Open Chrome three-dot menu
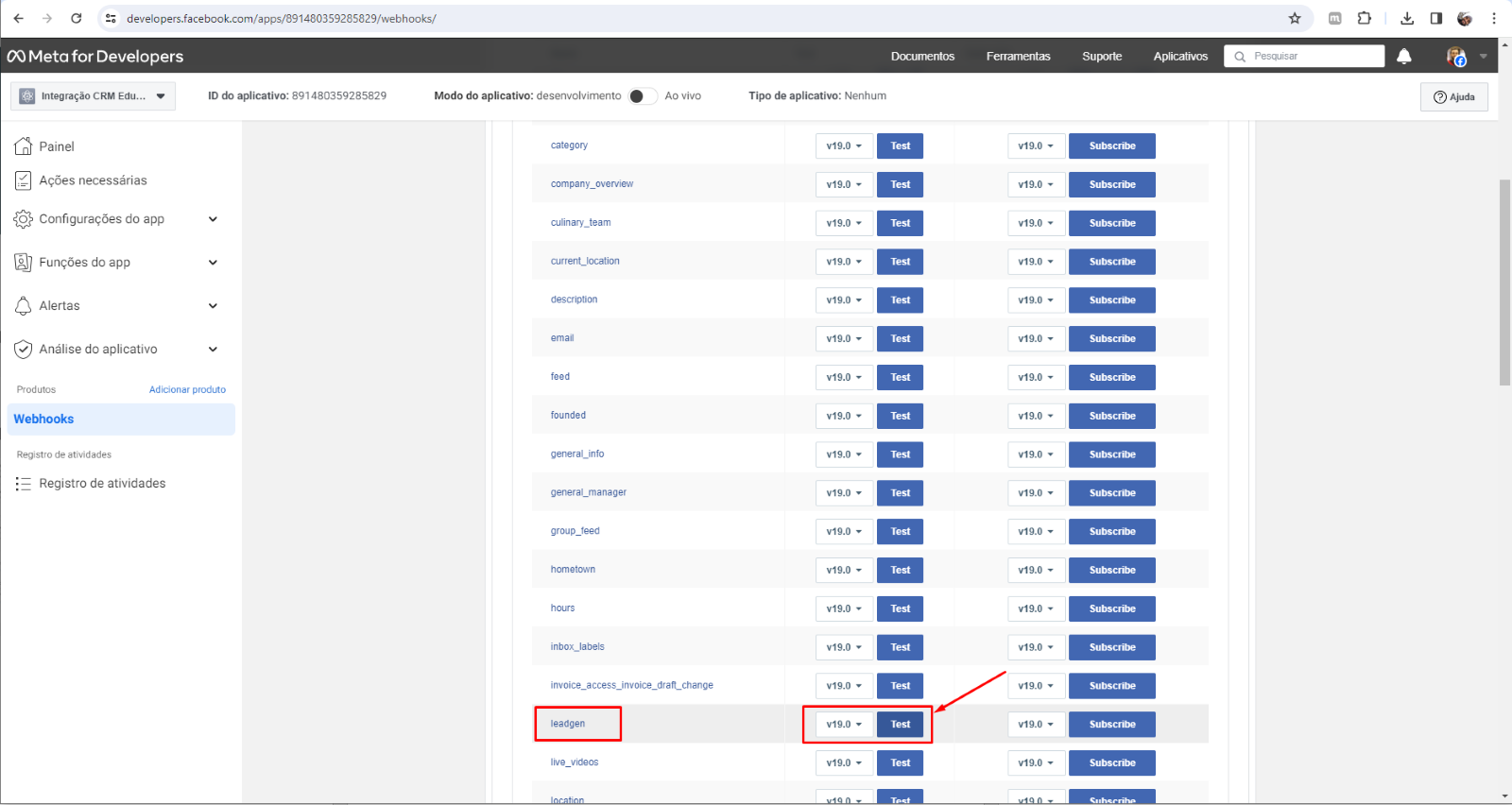 (x=1494, y=18)
